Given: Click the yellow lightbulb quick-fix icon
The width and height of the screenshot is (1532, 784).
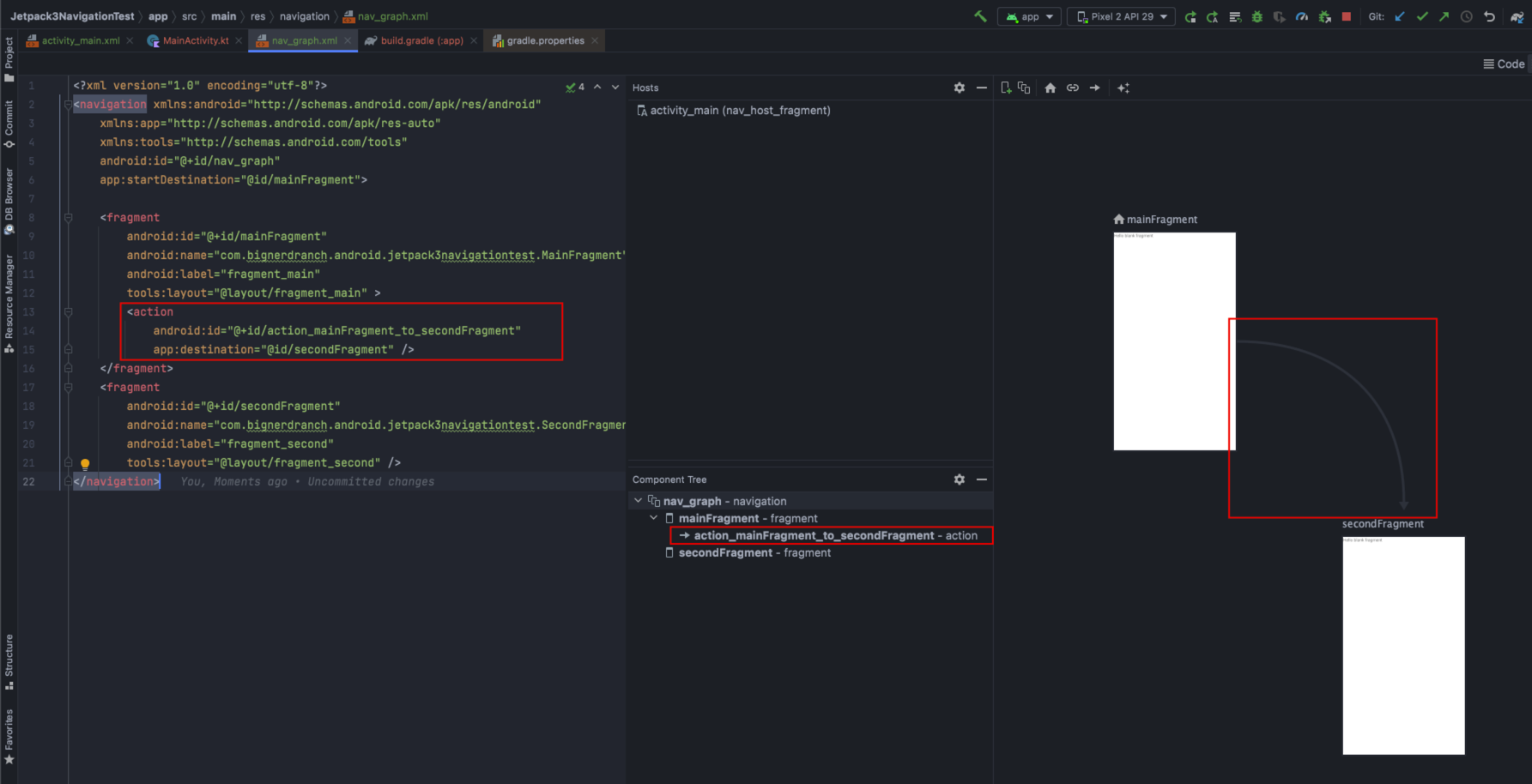Looking at the screenshot, I should (x=85, y=464).
